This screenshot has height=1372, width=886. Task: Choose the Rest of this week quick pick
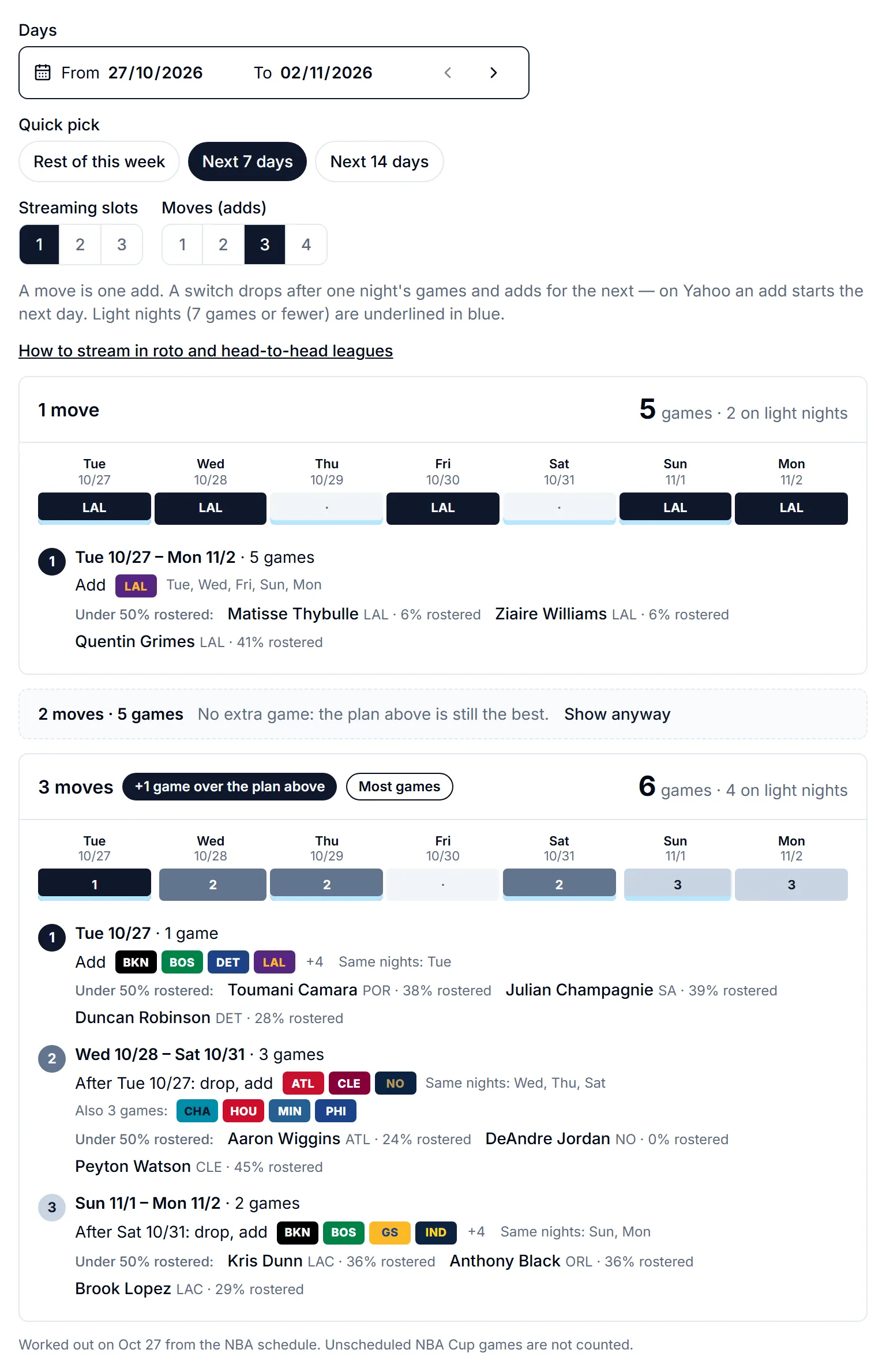99,161
